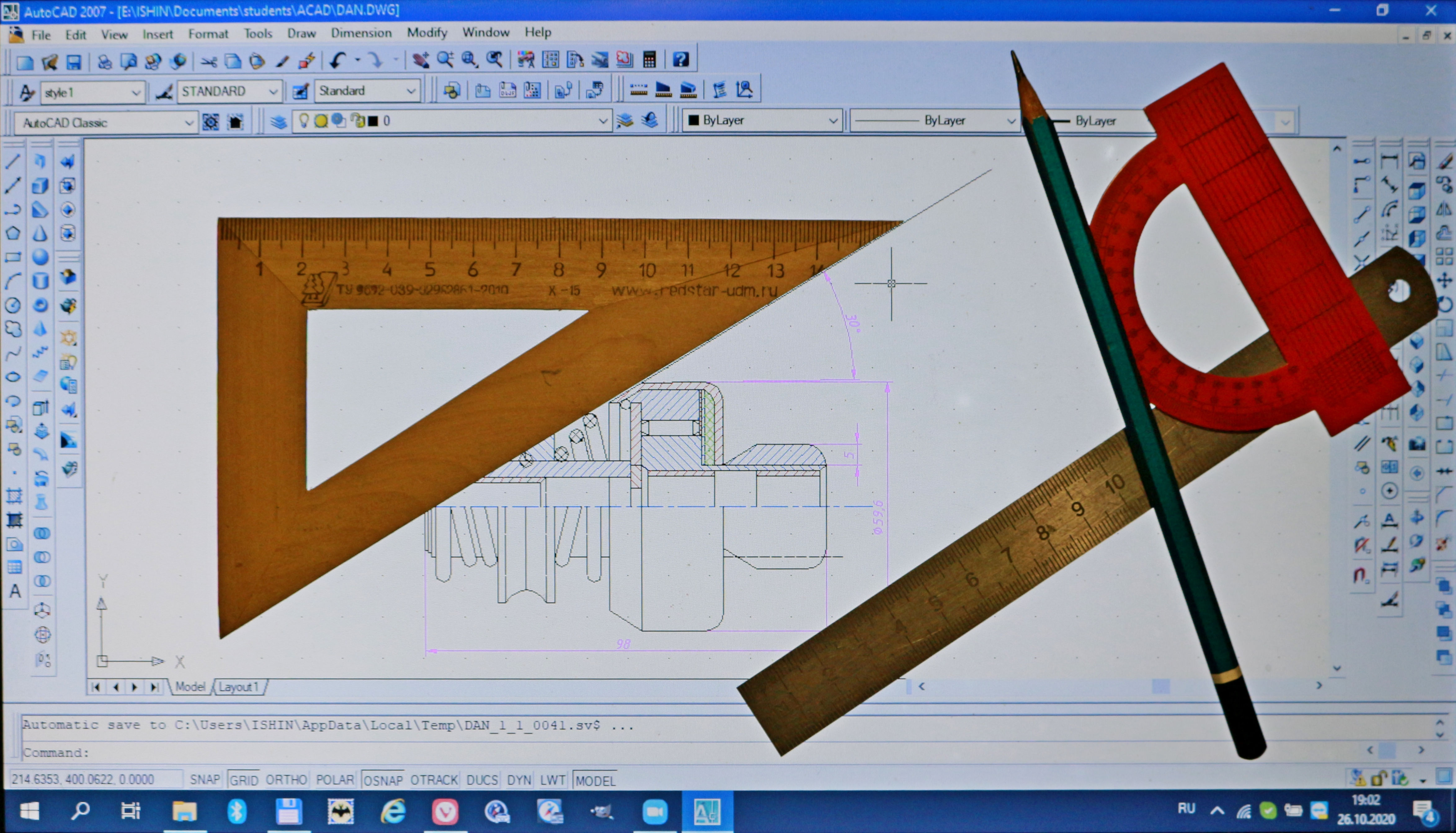The image size is (1456, 833).
Task: Open the Draw menu
Action: tap(301, 33)
